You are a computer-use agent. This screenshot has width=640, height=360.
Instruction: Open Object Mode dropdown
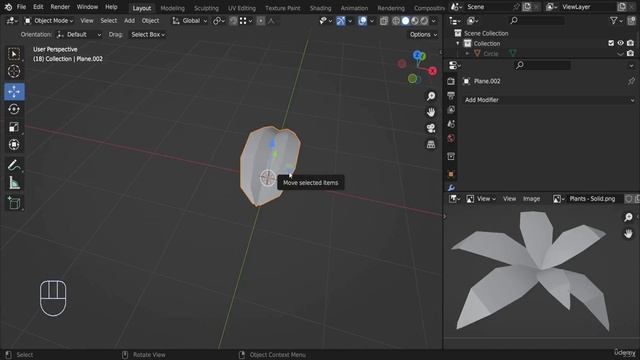point(49,20)
